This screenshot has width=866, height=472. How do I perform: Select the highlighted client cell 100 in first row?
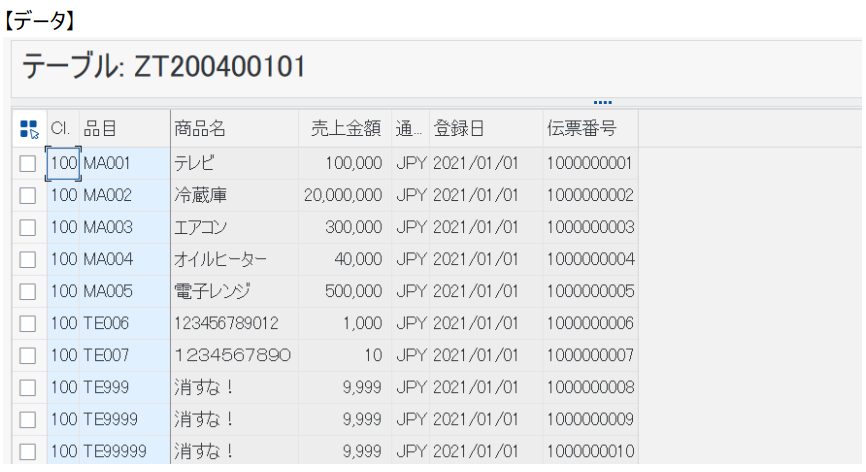coord(64,163)
